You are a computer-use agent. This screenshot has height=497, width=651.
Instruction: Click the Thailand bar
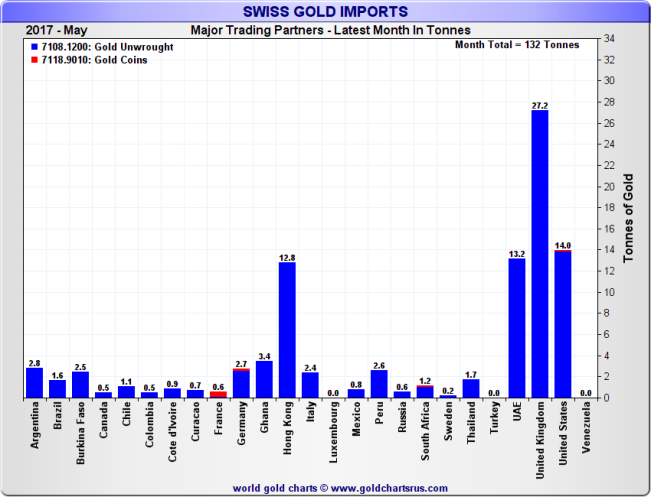[471, 389]
